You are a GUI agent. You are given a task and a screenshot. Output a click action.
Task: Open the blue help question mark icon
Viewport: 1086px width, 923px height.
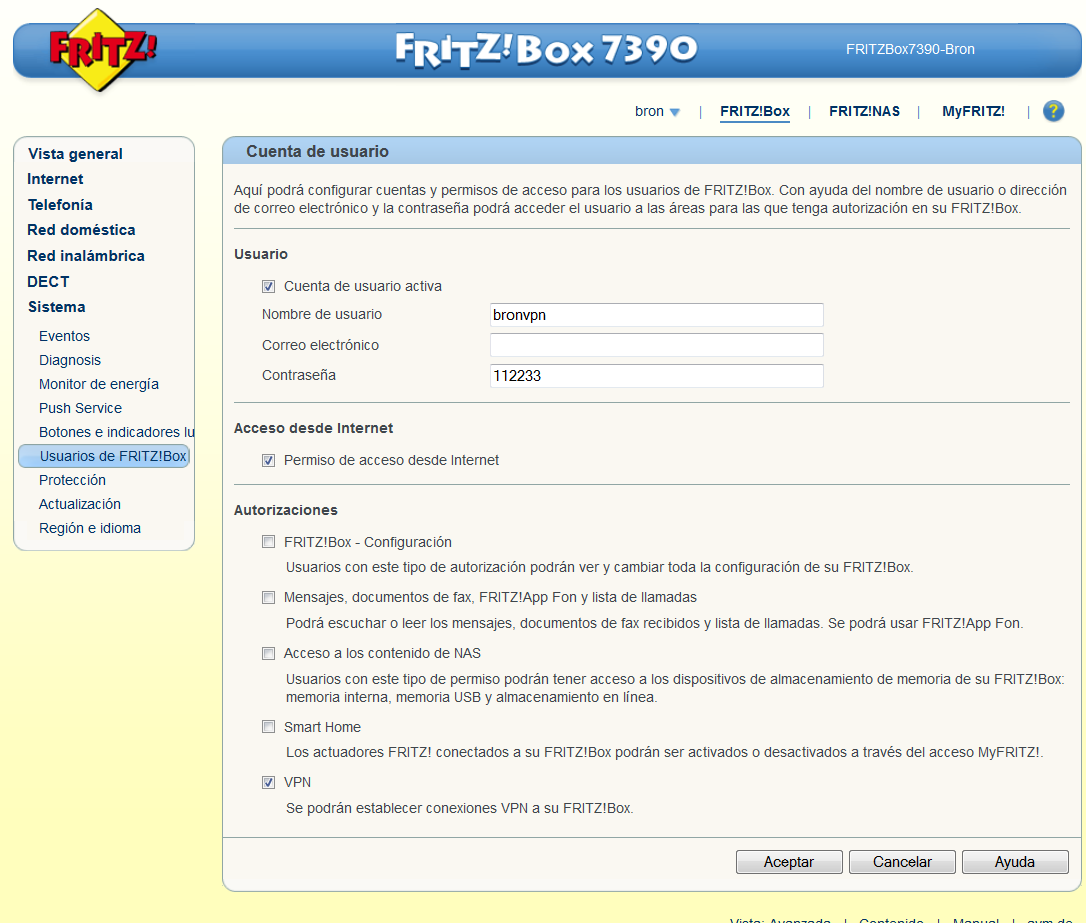tap(1053, 111)
